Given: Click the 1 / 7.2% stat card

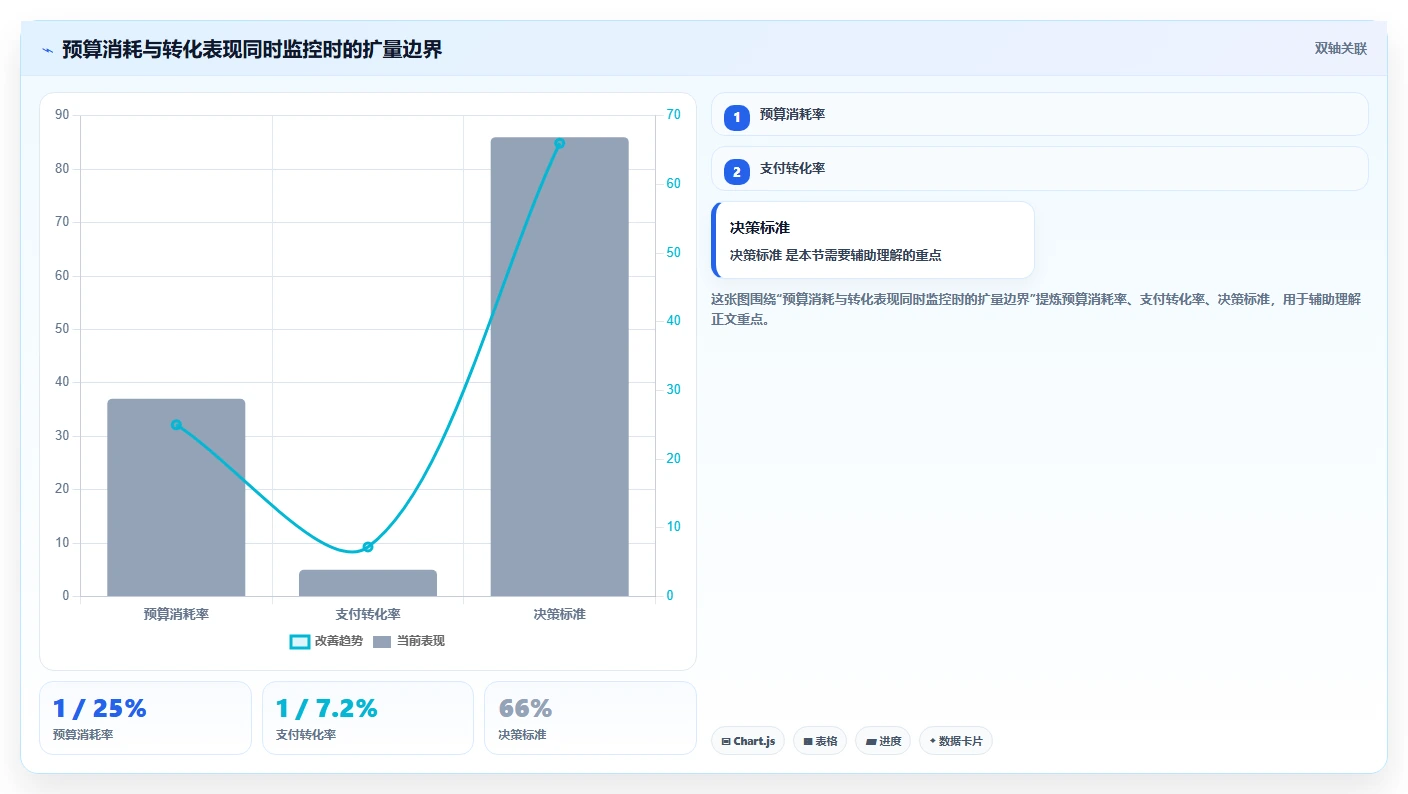Looking at the screenshot, I should pos(368,718).
